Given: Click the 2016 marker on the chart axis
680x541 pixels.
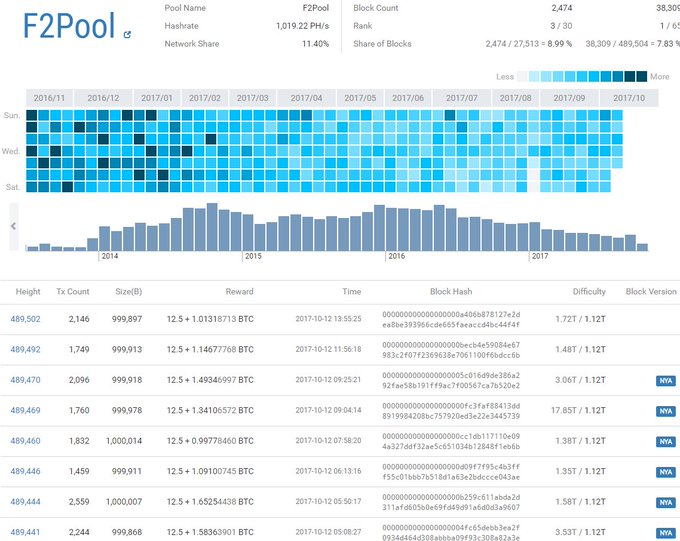Looking at the screenshot, I should click(396, 256).
